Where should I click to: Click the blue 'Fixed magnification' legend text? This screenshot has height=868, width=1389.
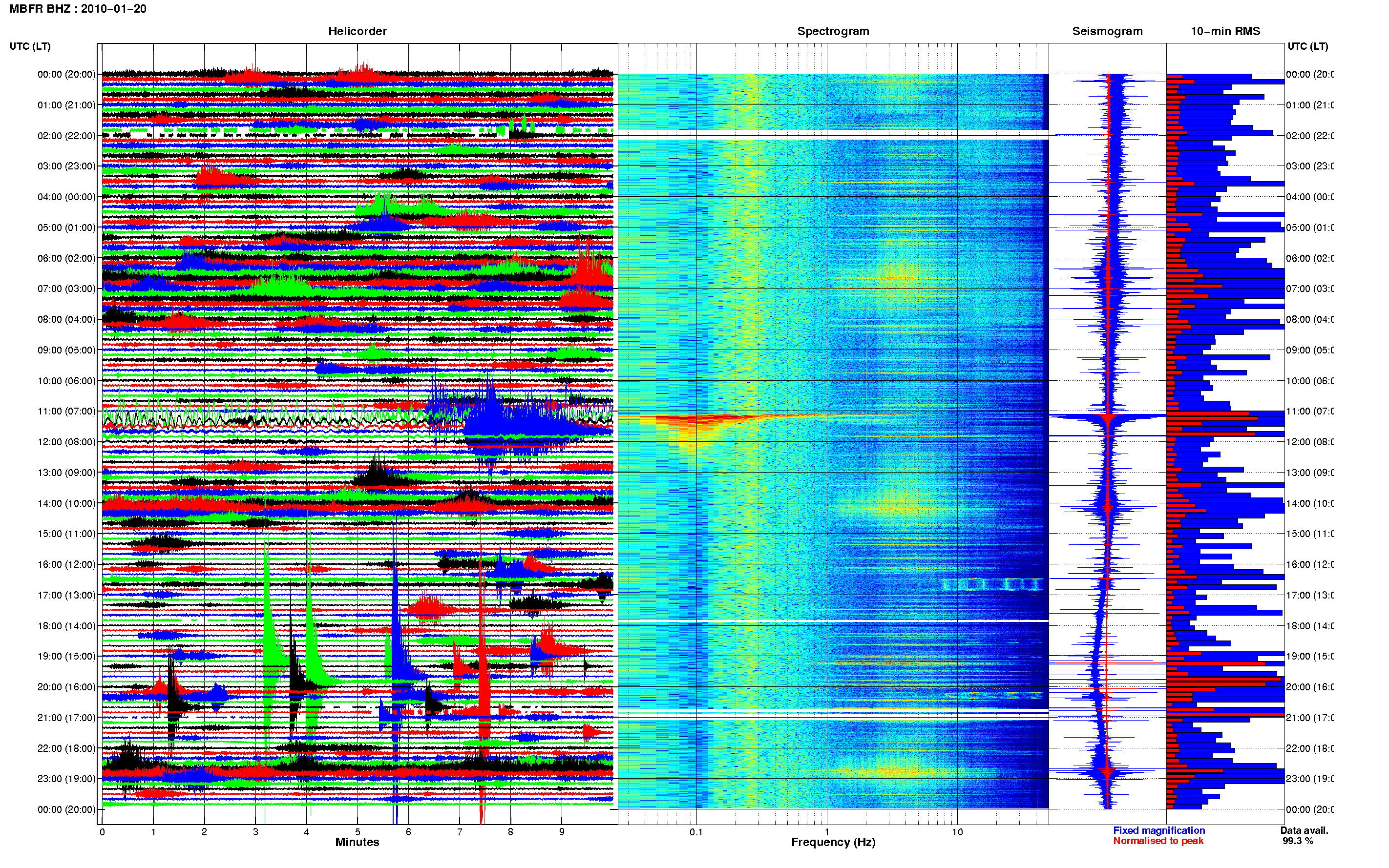[x=1159, y=830]
